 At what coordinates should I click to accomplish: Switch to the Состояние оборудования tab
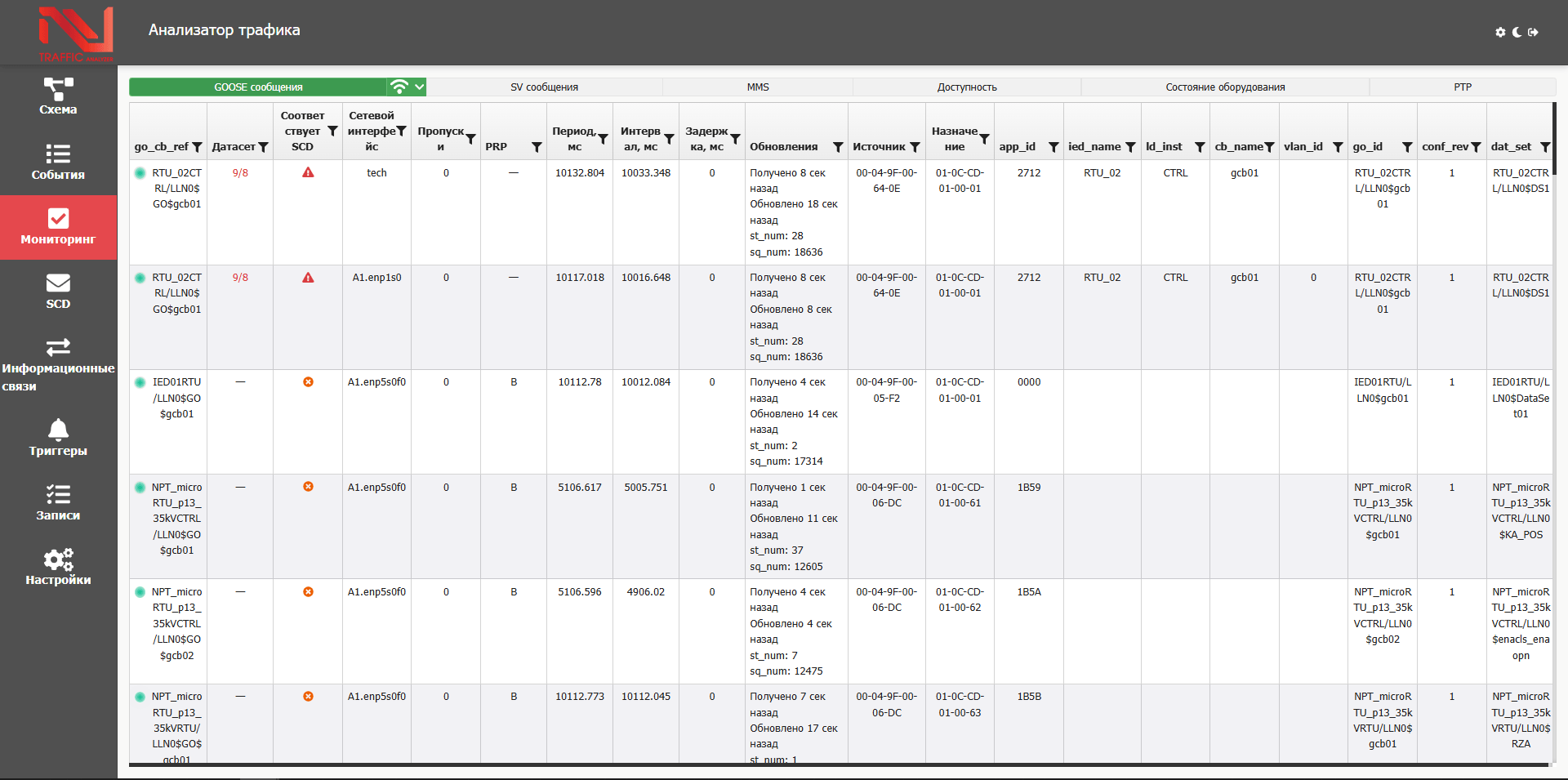(x=1225, y=87)
